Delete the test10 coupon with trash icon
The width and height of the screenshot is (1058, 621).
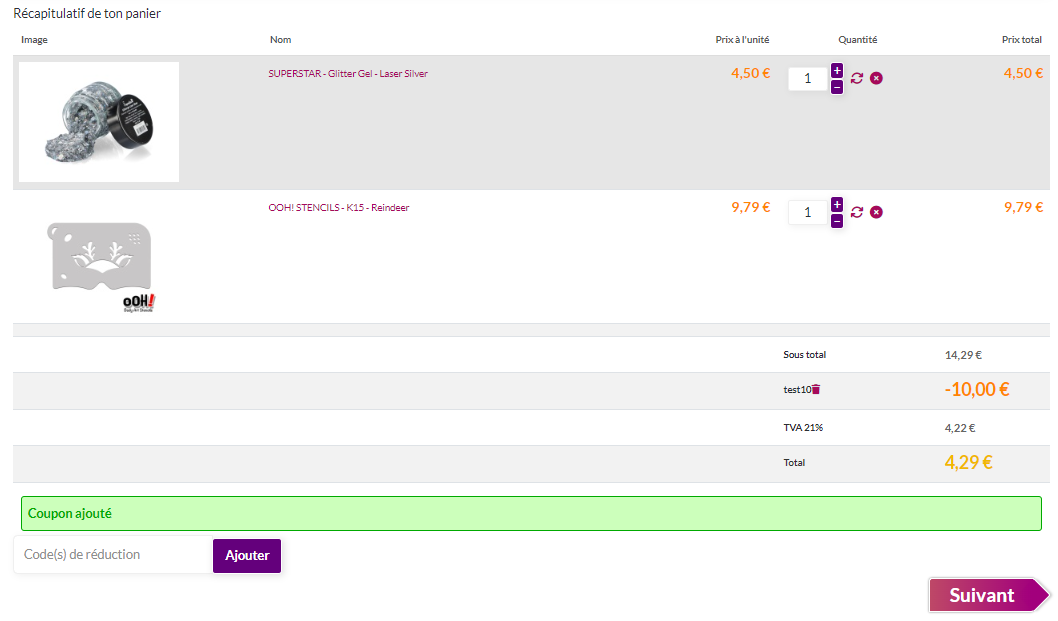point(816,389)
